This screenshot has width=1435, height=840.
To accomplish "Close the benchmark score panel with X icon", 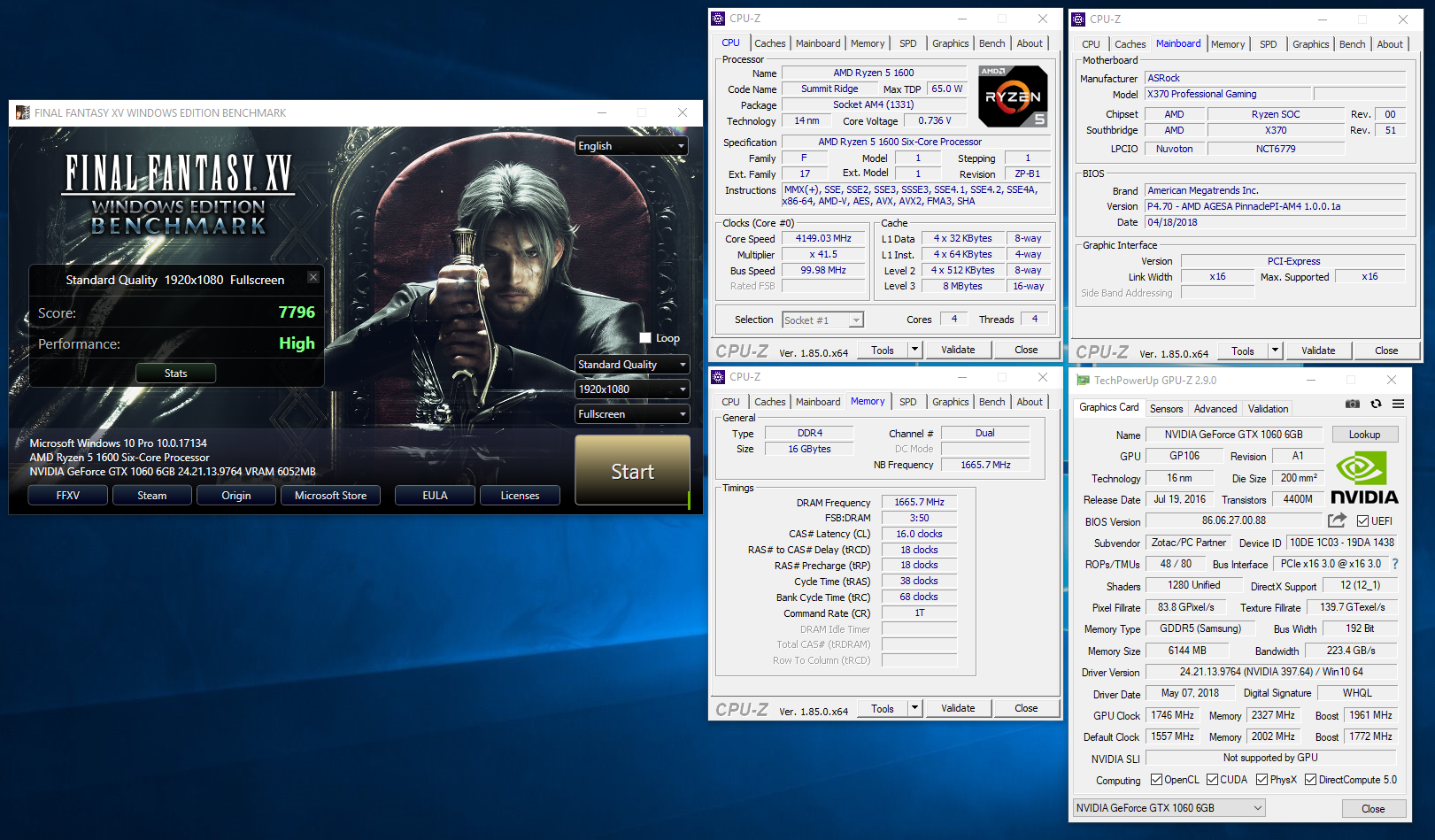I will pyautogui.click(x=312, y=277).
